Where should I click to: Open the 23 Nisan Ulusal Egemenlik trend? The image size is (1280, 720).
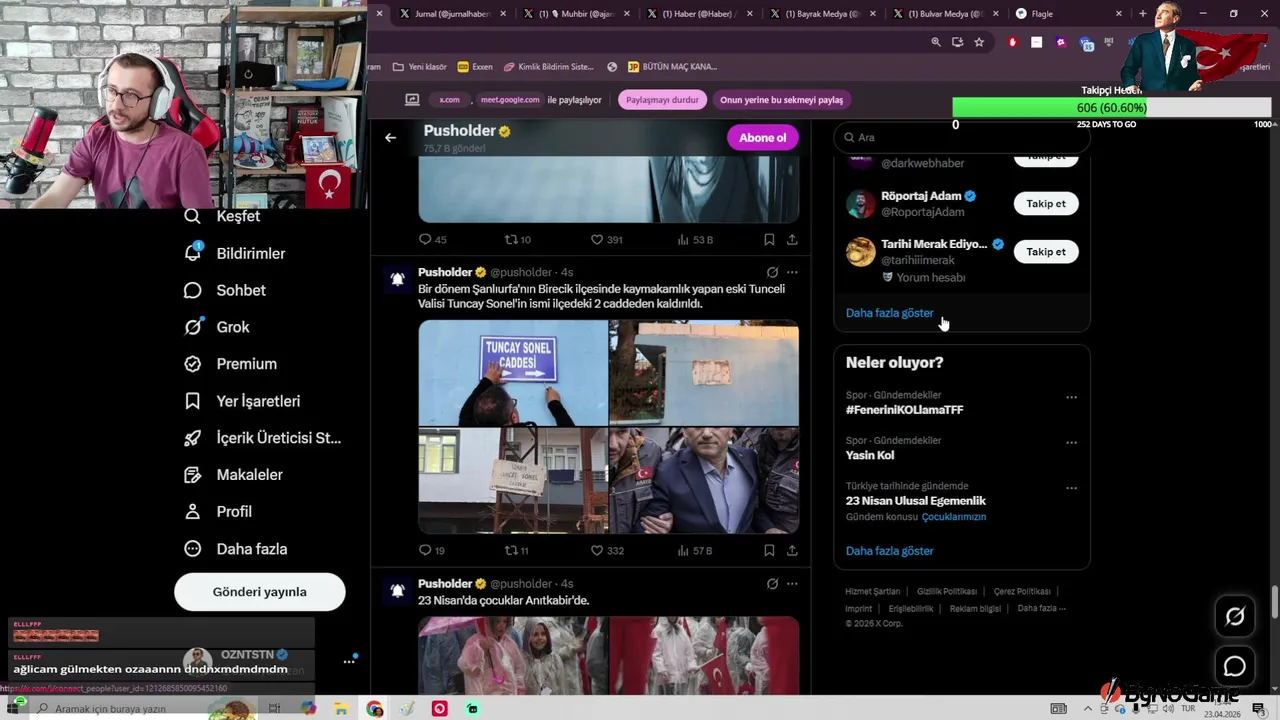click(x=916, y=501)
